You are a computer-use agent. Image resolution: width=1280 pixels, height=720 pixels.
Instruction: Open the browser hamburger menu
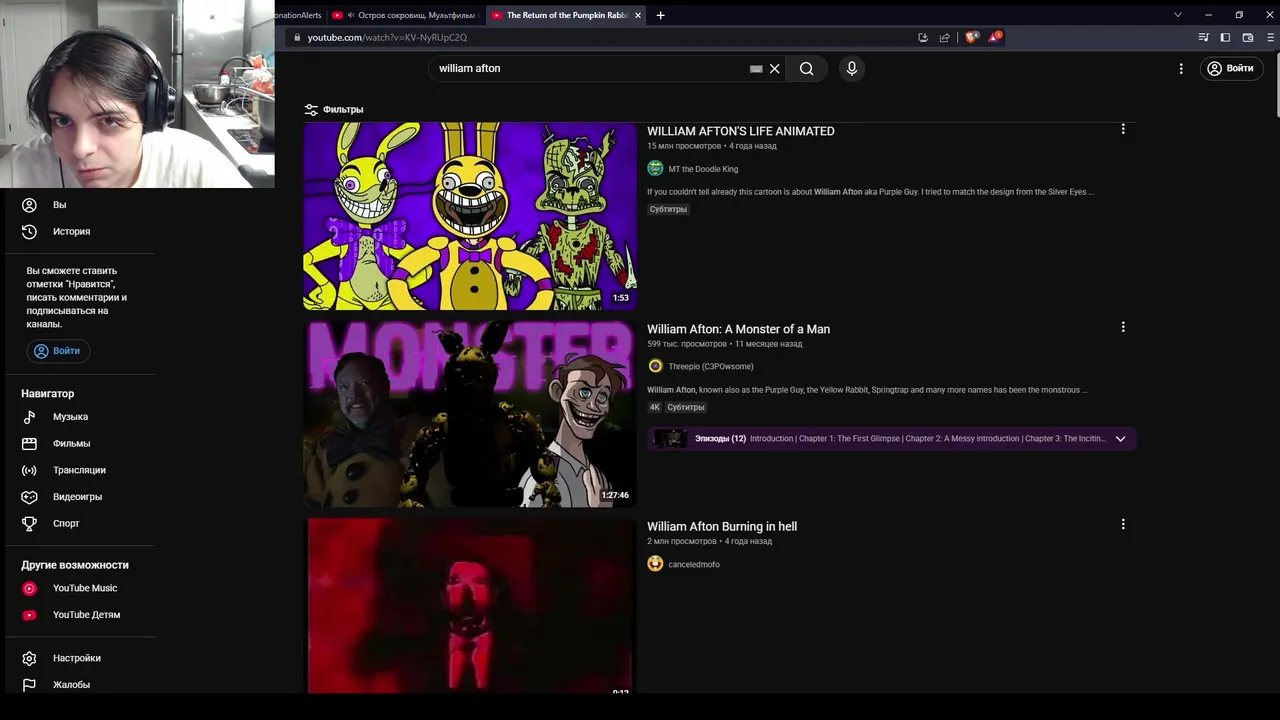click(x=1272, y=37)
